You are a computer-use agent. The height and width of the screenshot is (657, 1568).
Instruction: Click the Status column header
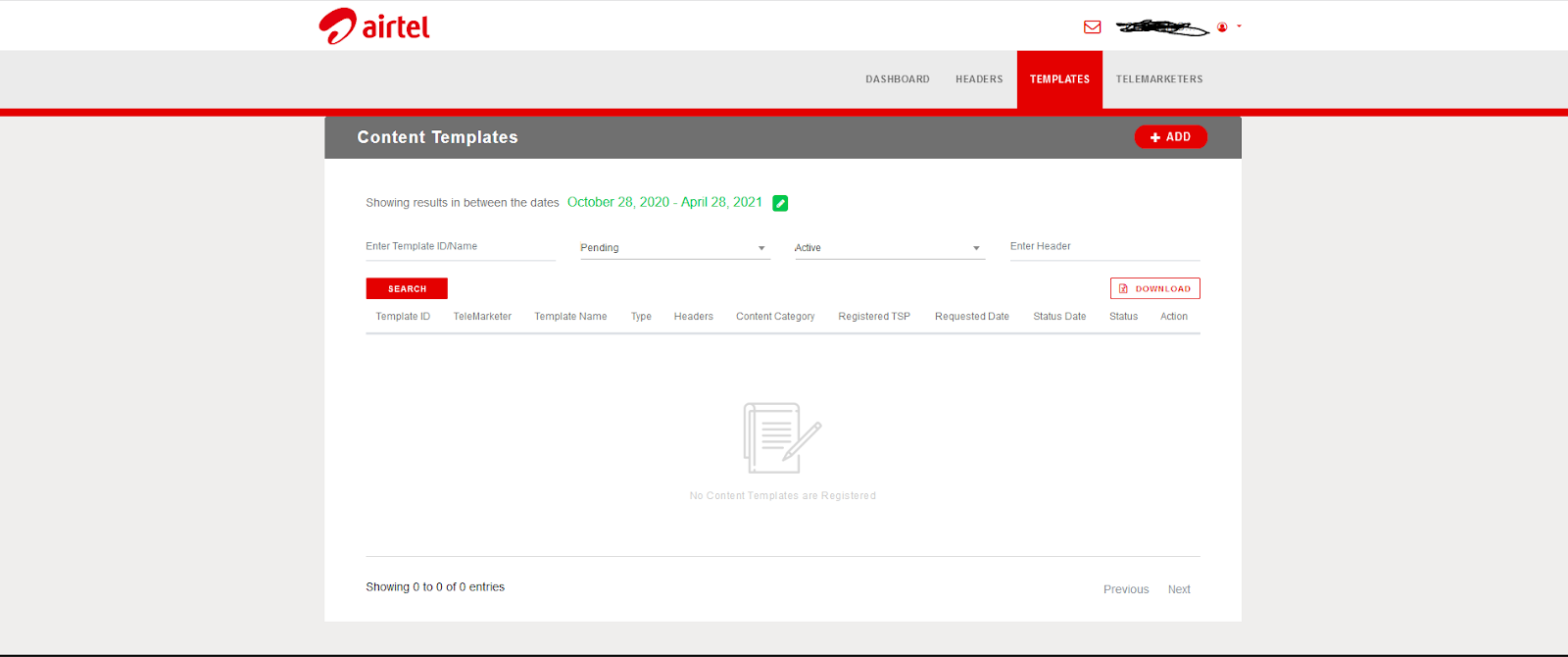tap(1123, 317)
